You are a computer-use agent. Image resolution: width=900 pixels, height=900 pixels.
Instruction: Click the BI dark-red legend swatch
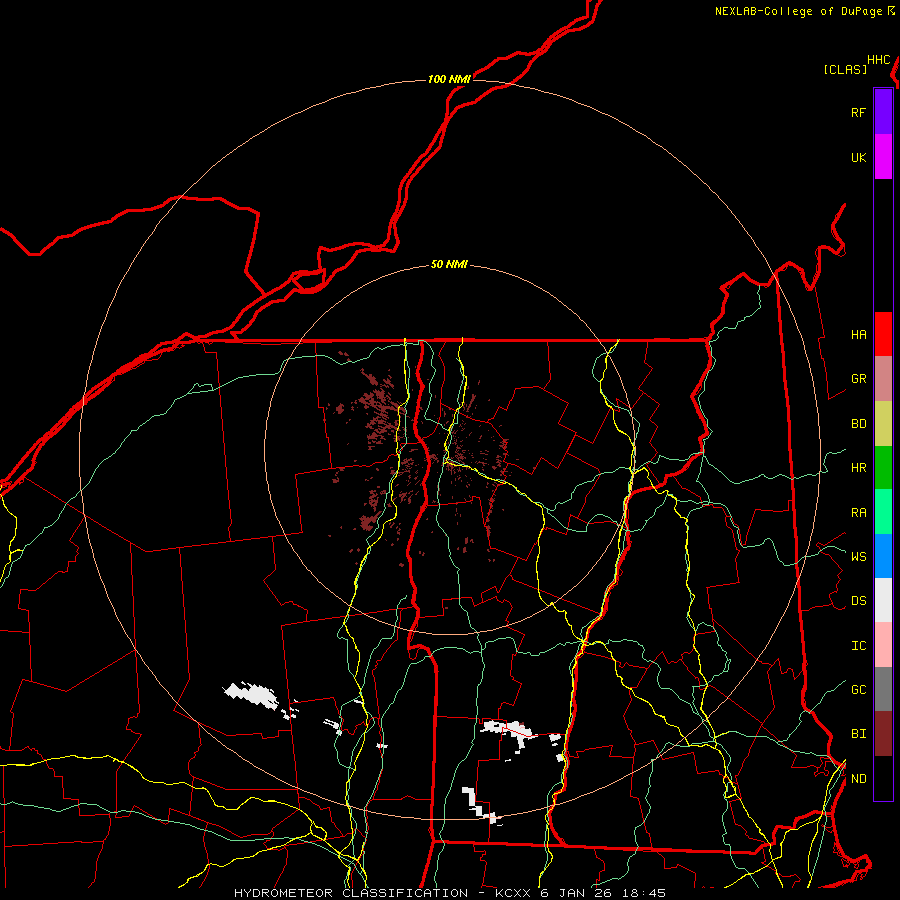pyautogui.click(x=883, y=734)
